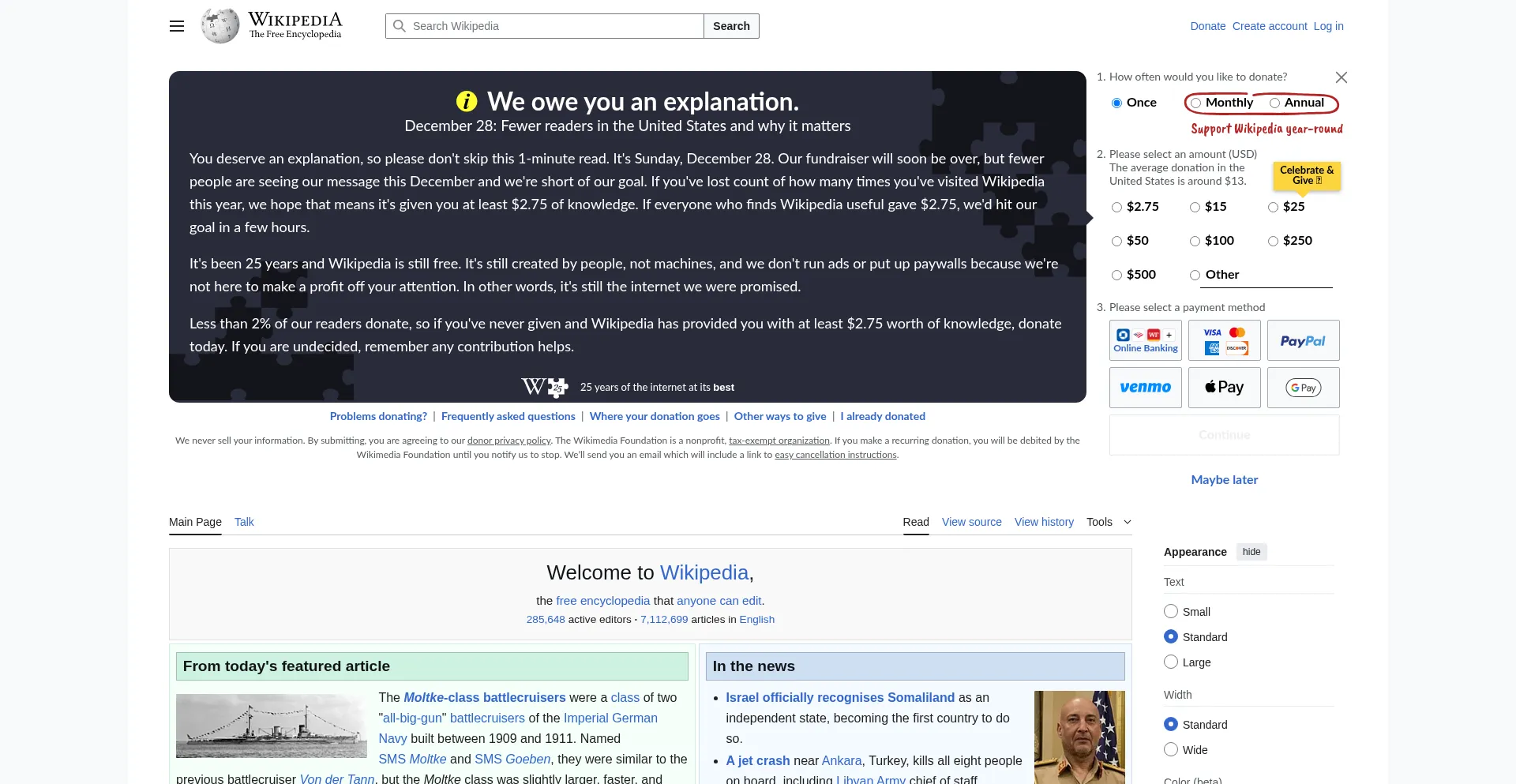Viewport: 1516px width, 784px height.
Task: Choose the $25 donation amount
Action: 1273,208
